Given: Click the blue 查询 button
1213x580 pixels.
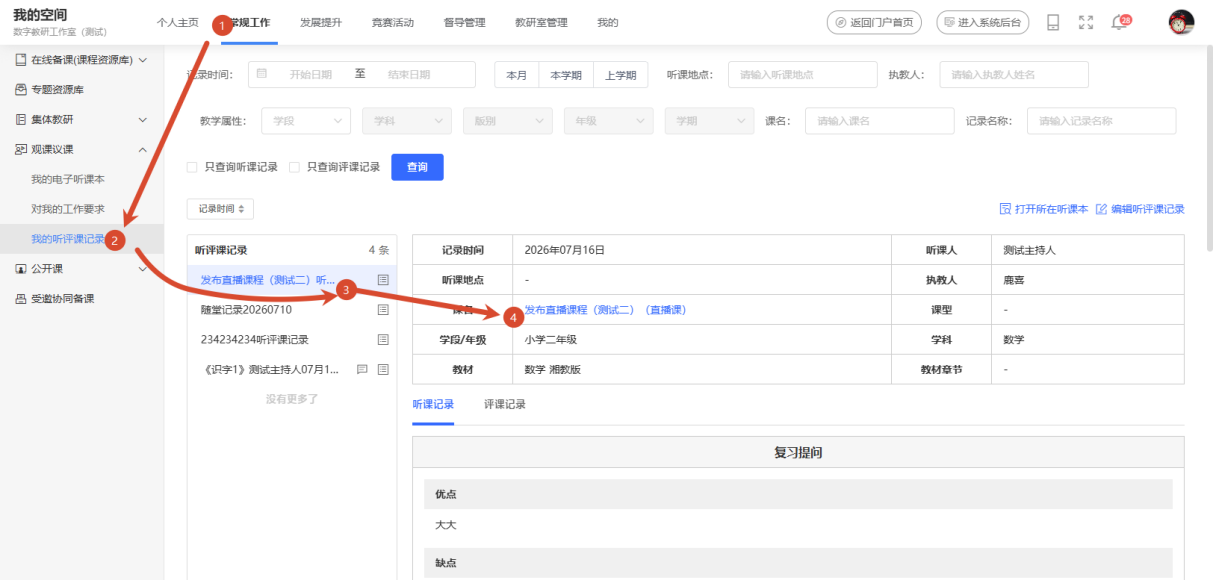Looking at the screenshot, I should tap(417, 167).
